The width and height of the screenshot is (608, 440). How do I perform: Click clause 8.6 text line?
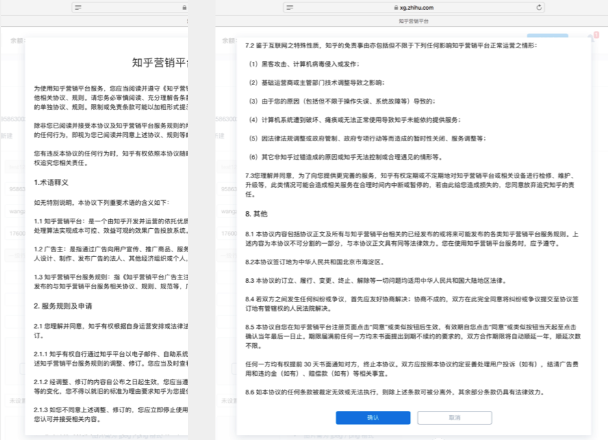click(x=395, y=392)
